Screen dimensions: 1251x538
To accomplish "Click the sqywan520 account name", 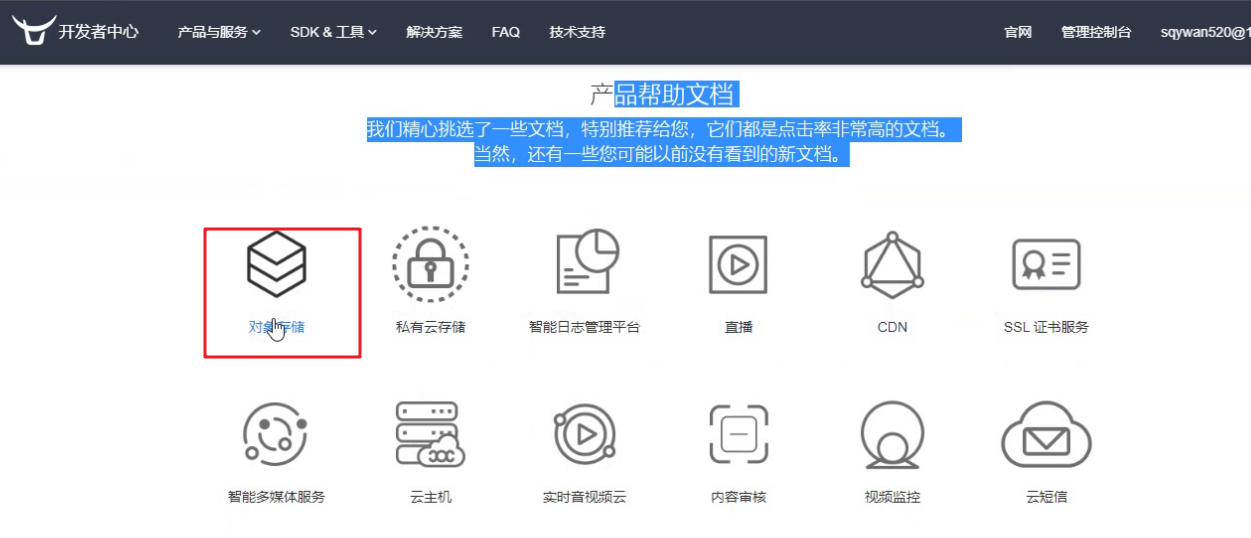I will point(1205,32).
